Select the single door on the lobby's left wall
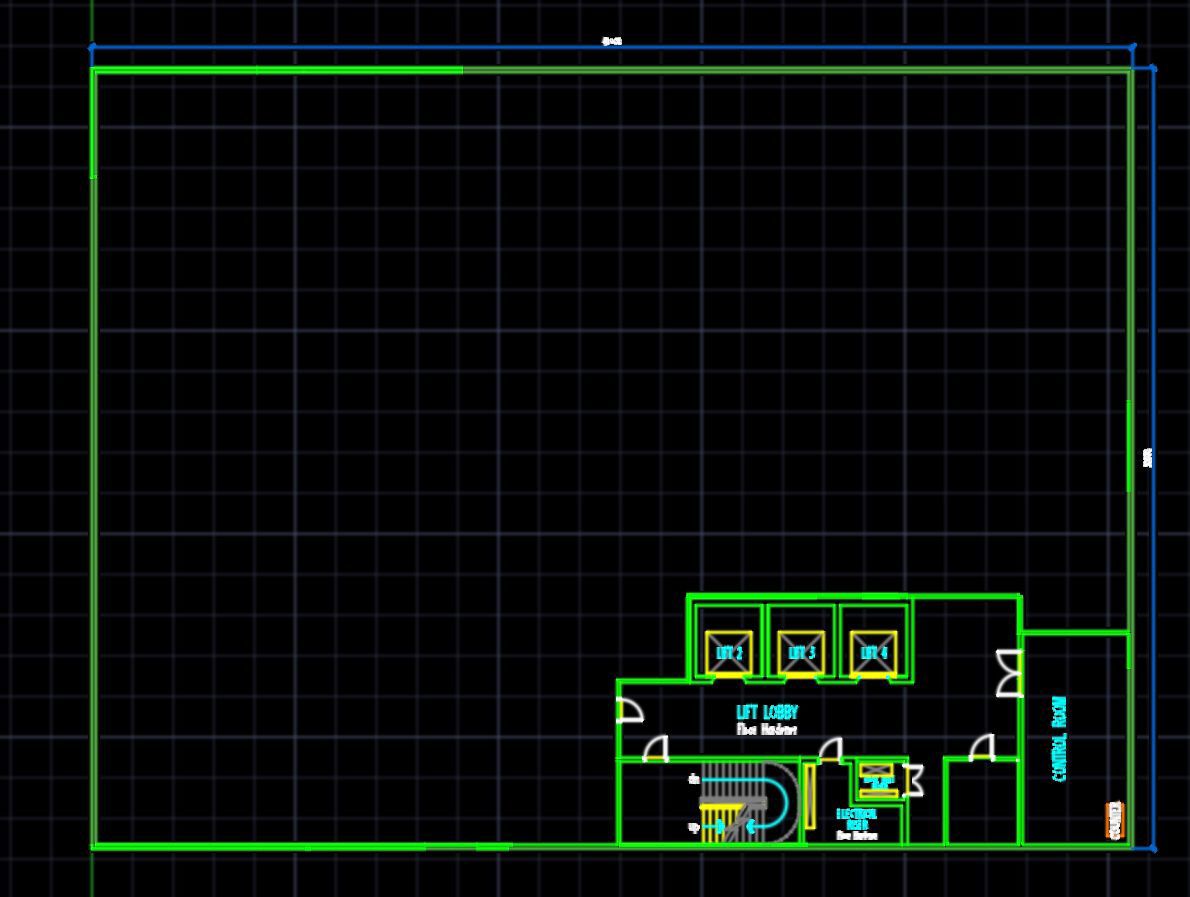The height and width of the screenshot is (897, 1190). click(x=631, y=710)
